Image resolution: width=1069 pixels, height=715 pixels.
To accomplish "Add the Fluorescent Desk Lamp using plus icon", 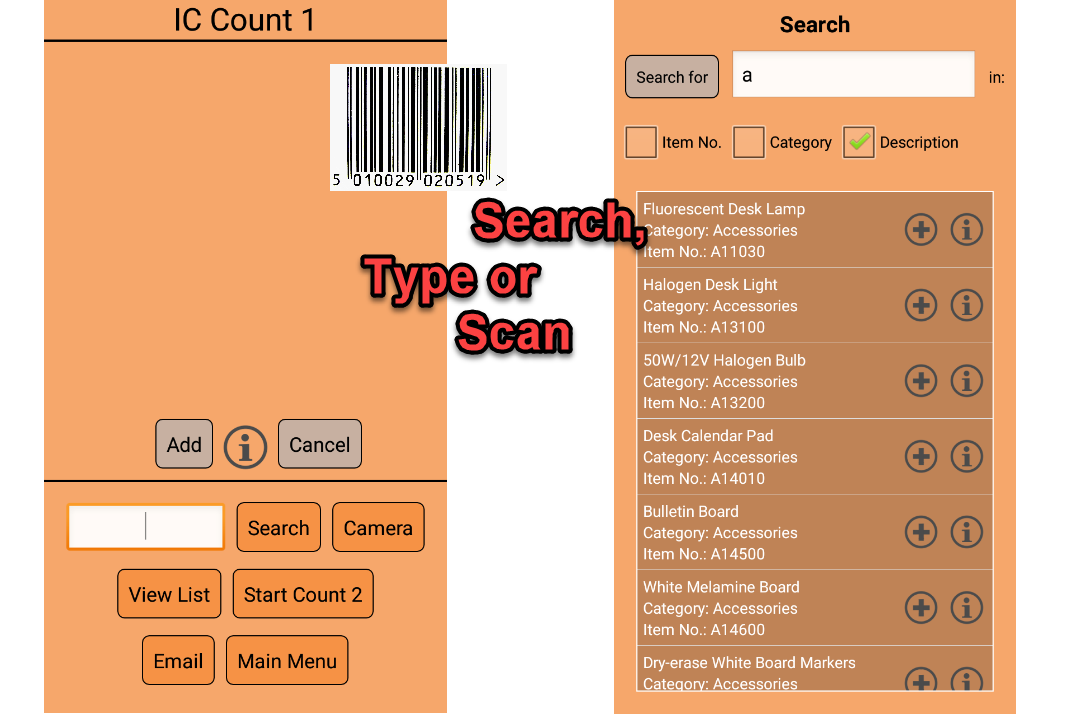I will pyautogui.click(x=920, y=230).
